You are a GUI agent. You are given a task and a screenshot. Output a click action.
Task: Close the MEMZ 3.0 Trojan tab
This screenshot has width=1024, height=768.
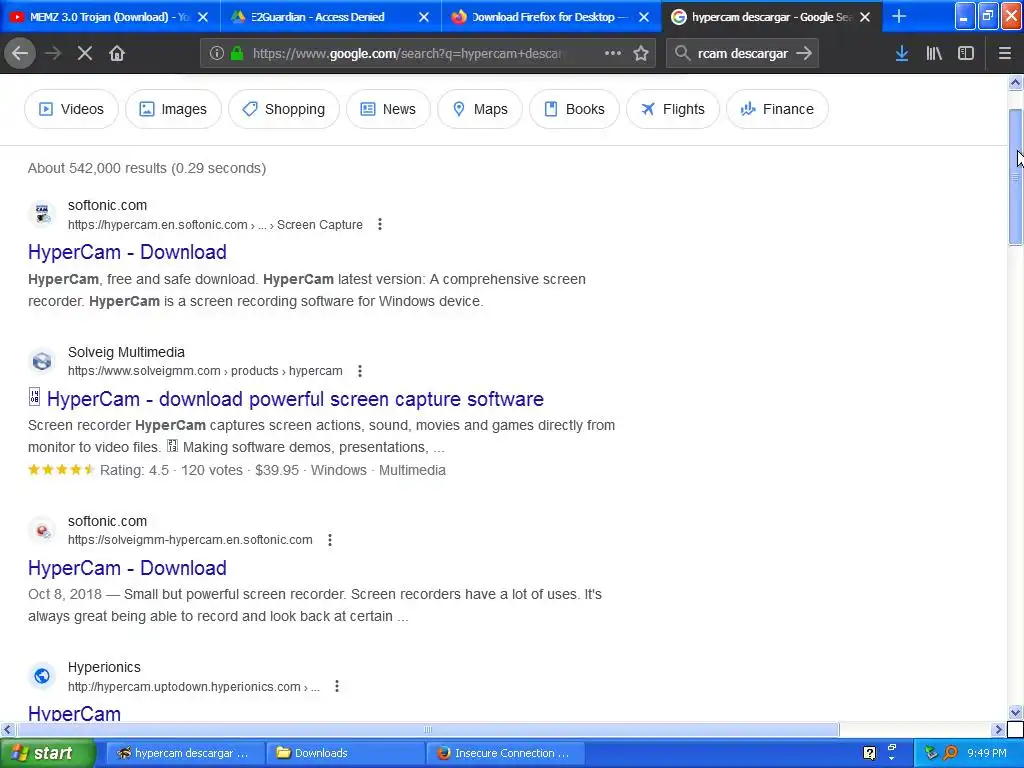pyautogui.click(x=203, y=17)
